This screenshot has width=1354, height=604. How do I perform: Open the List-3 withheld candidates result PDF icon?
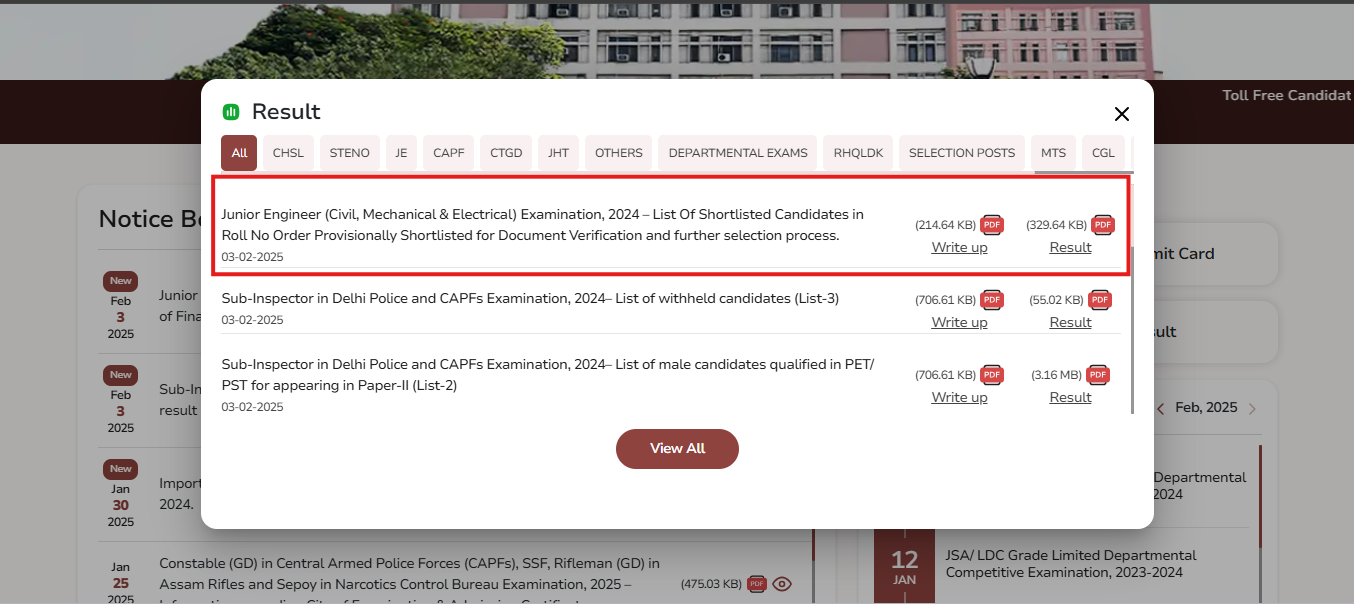click(1100, 300)
